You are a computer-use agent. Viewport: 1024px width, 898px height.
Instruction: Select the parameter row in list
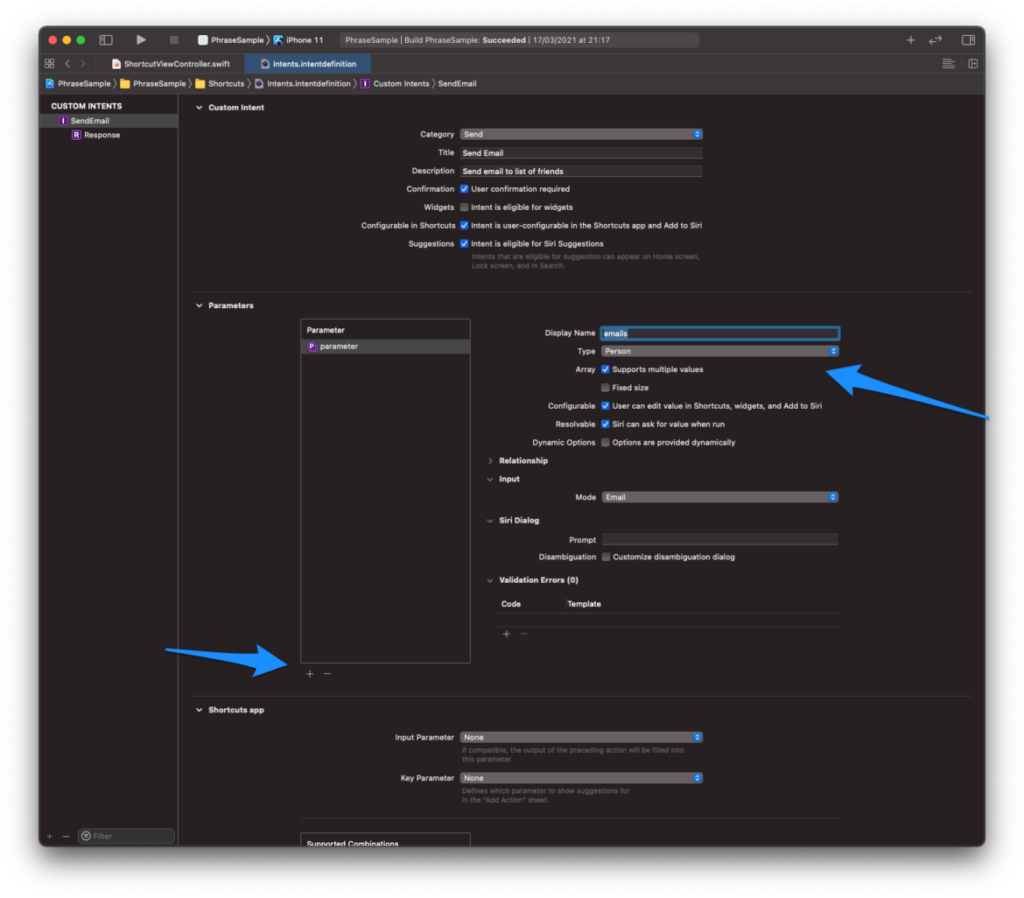pos(385,346)
